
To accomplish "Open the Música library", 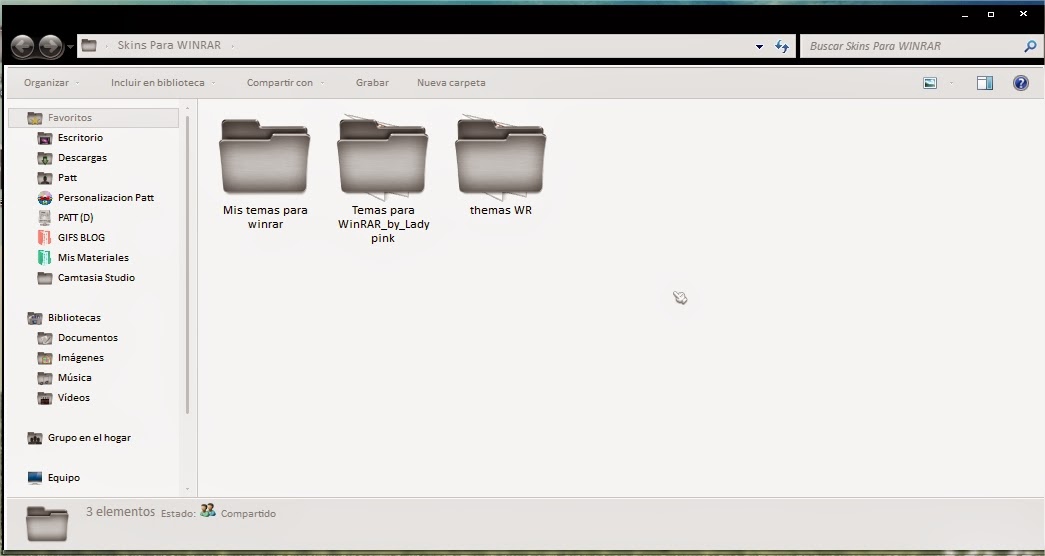I will pos(75,377).
